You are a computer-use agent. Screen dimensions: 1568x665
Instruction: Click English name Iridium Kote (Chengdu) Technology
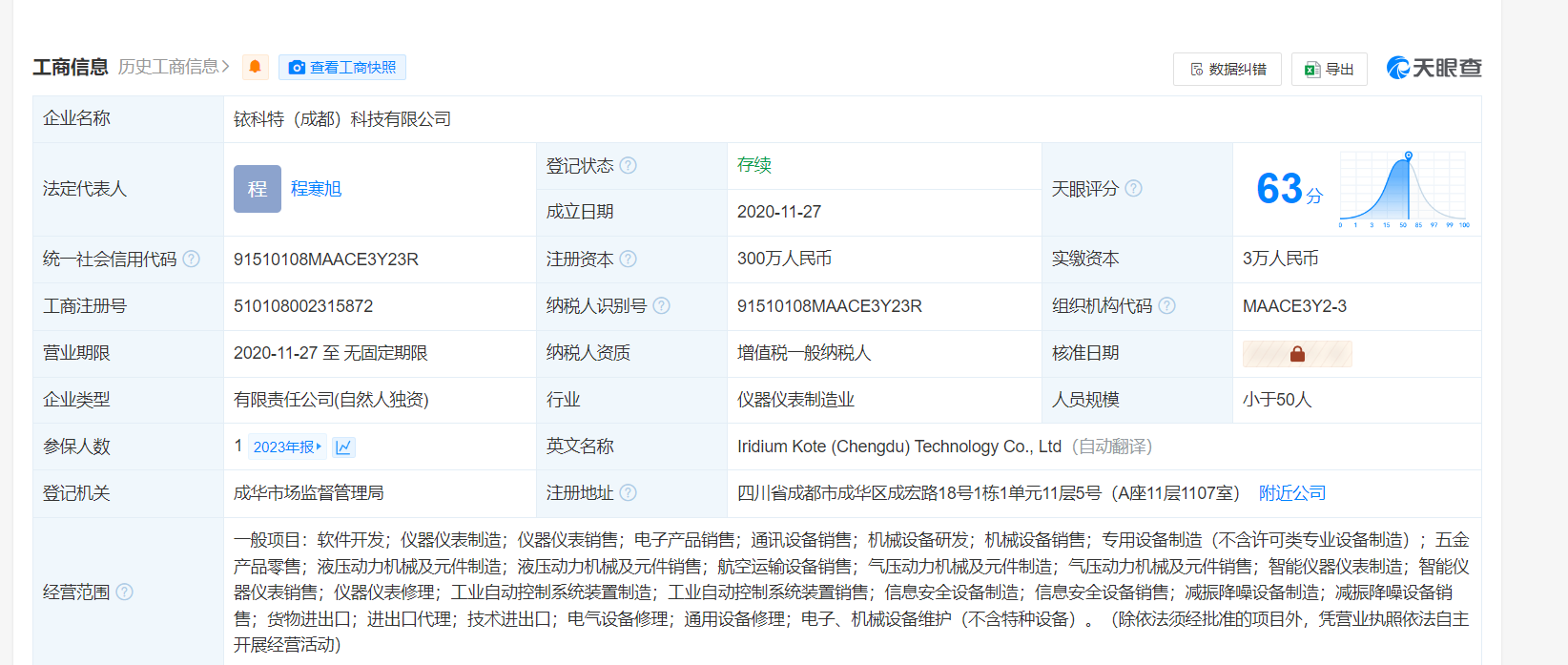899,447
